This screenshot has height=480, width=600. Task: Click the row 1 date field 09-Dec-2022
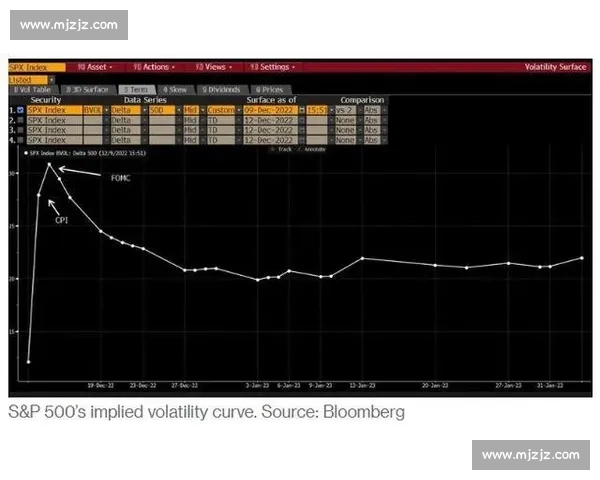[x=271, y=110]
